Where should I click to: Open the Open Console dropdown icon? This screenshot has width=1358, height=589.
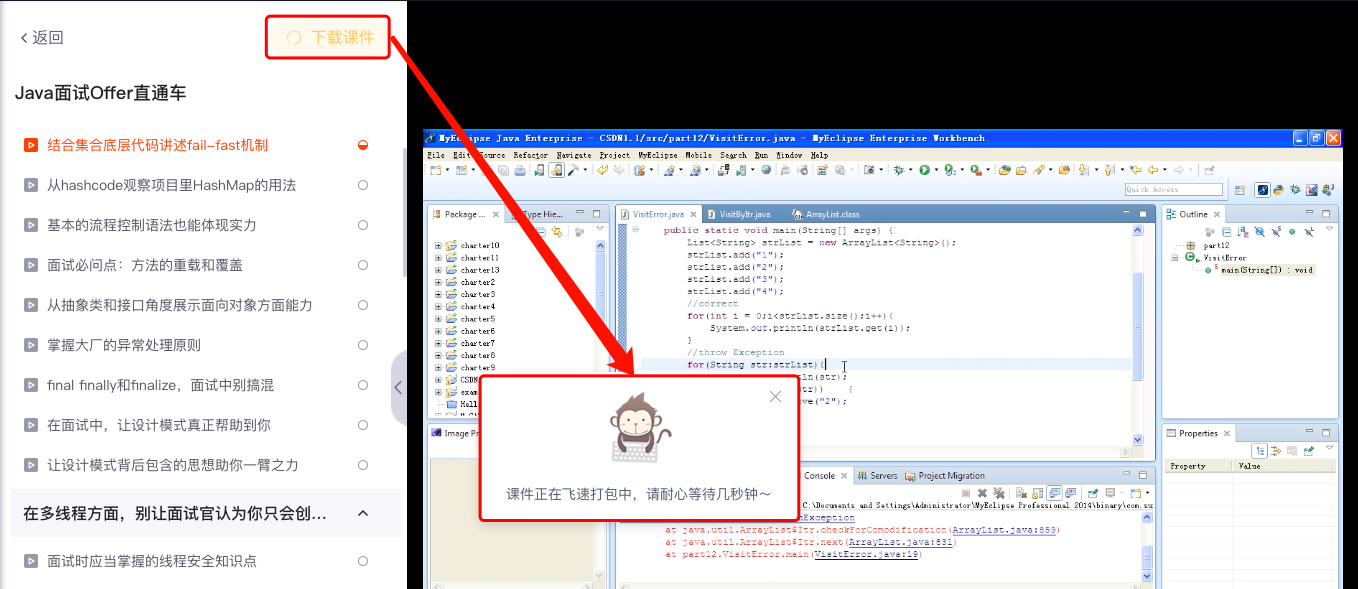tap(1136, 493)
